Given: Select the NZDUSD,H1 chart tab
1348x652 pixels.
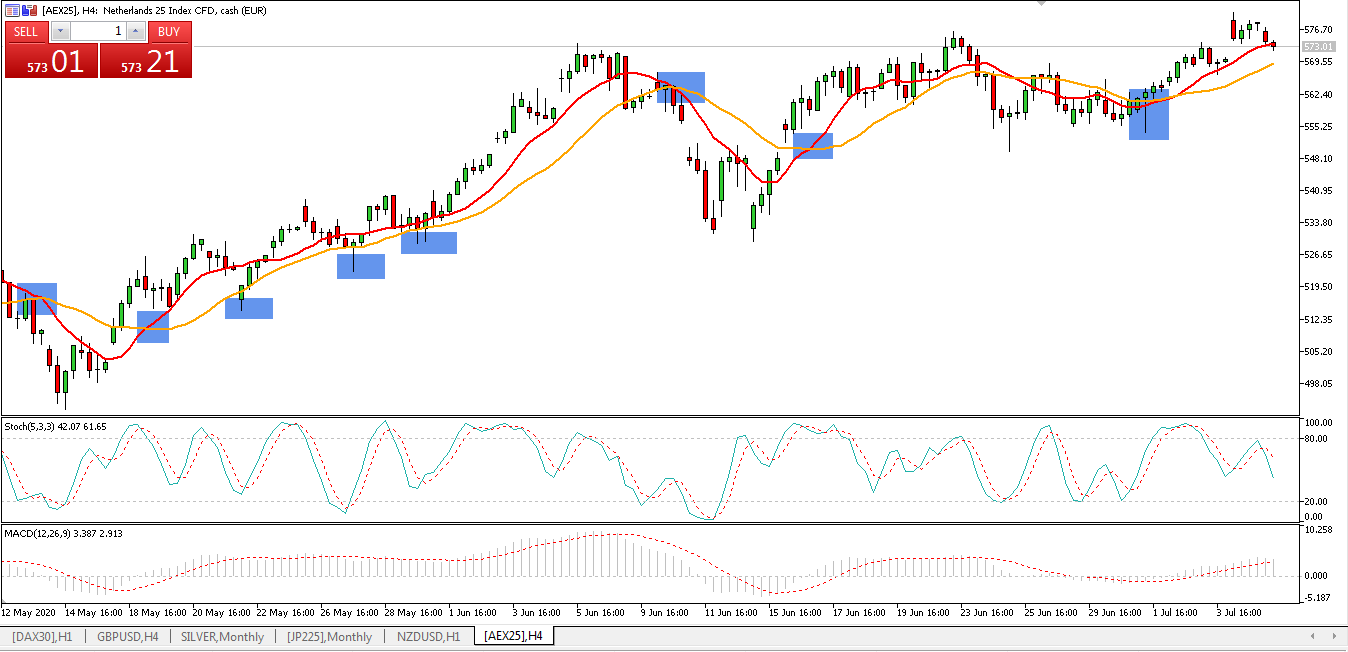Looking at the screenshot, I should [x=428, y=636].
